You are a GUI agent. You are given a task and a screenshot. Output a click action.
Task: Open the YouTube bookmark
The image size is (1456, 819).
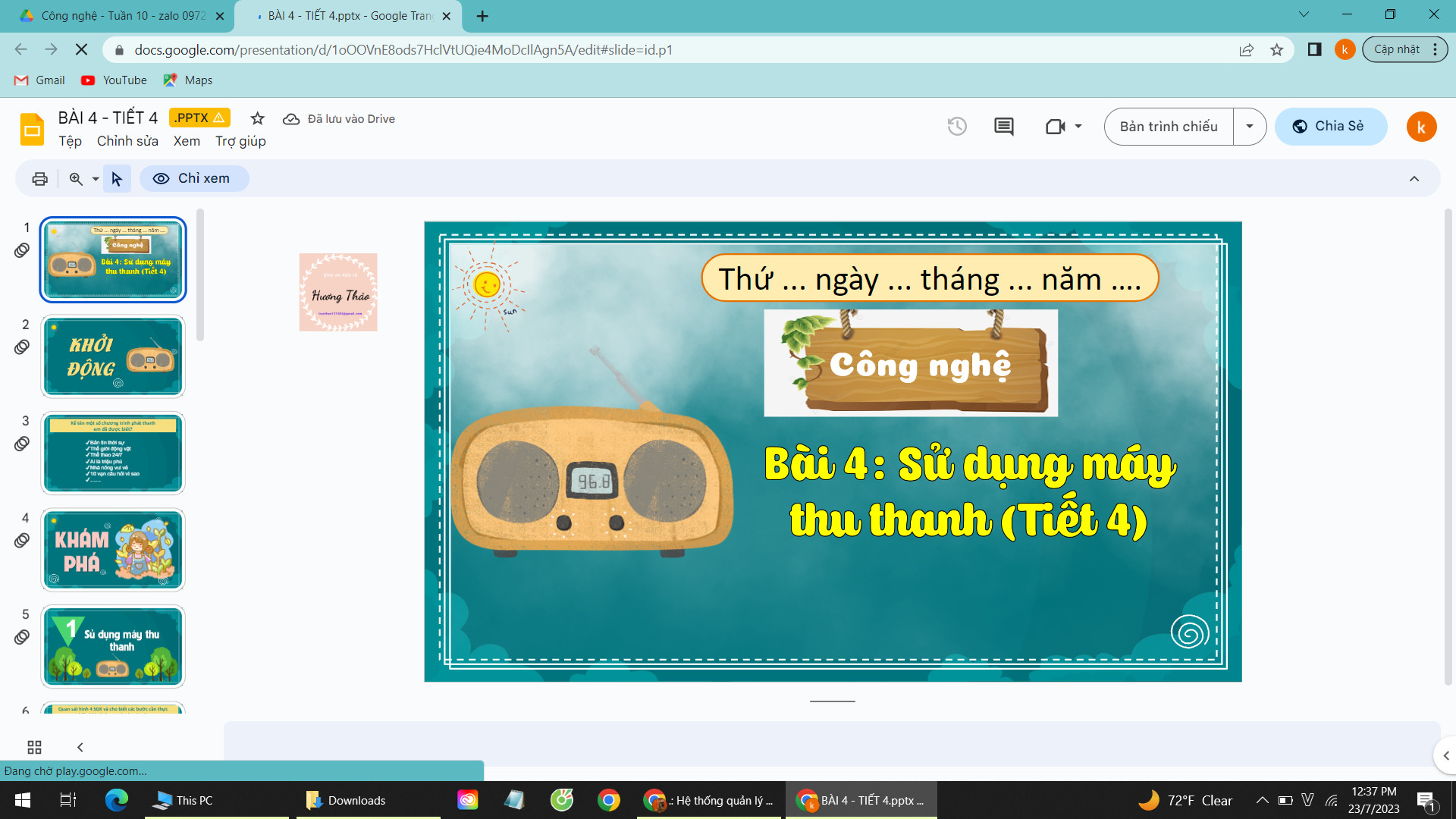[115, 80]
